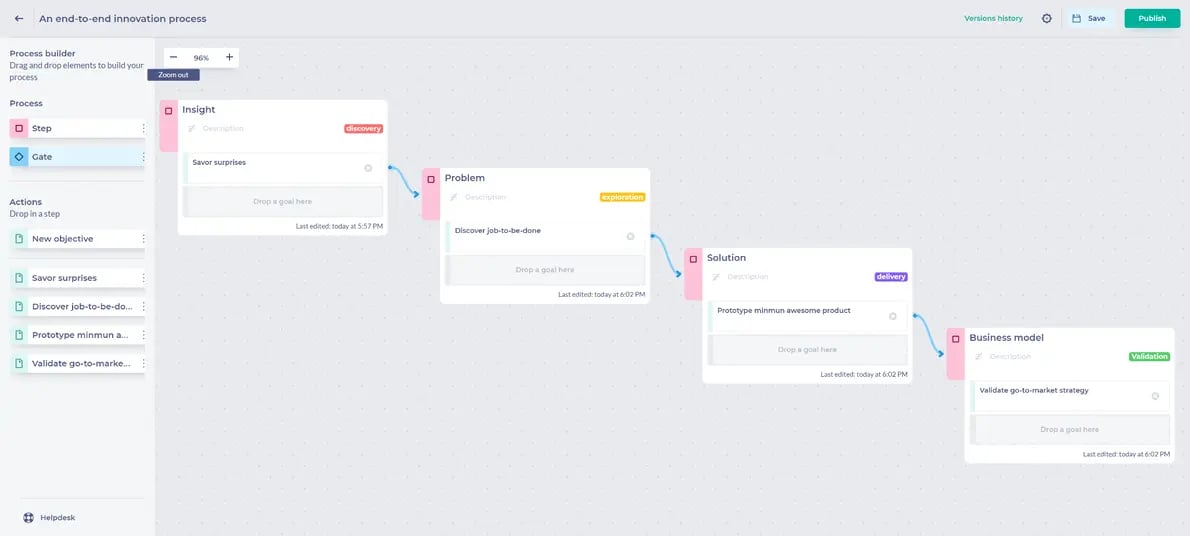
Task: Save the process
Action: 1089,18
